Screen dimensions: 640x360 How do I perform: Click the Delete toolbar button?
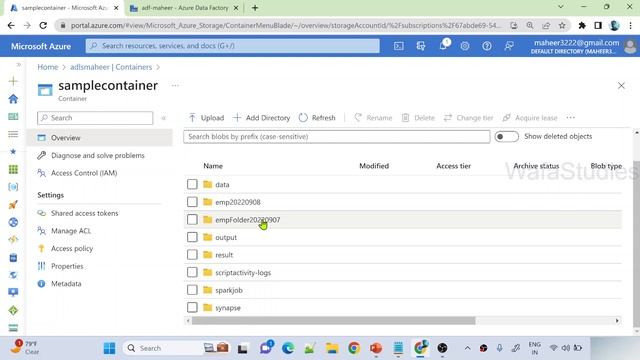point(418,118)
